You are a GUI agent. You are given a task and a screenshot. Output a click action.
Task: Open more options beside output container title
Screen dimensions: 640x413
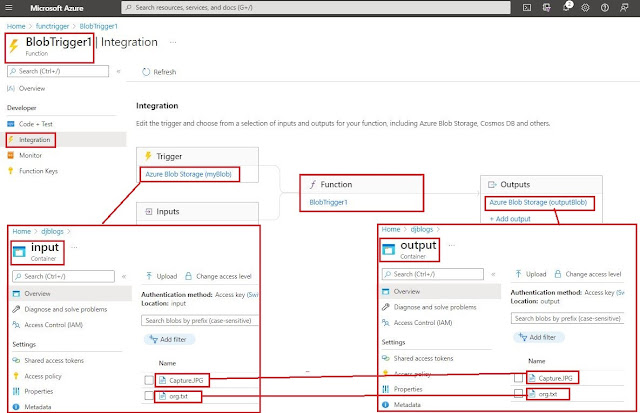click(x=451, y=245)
